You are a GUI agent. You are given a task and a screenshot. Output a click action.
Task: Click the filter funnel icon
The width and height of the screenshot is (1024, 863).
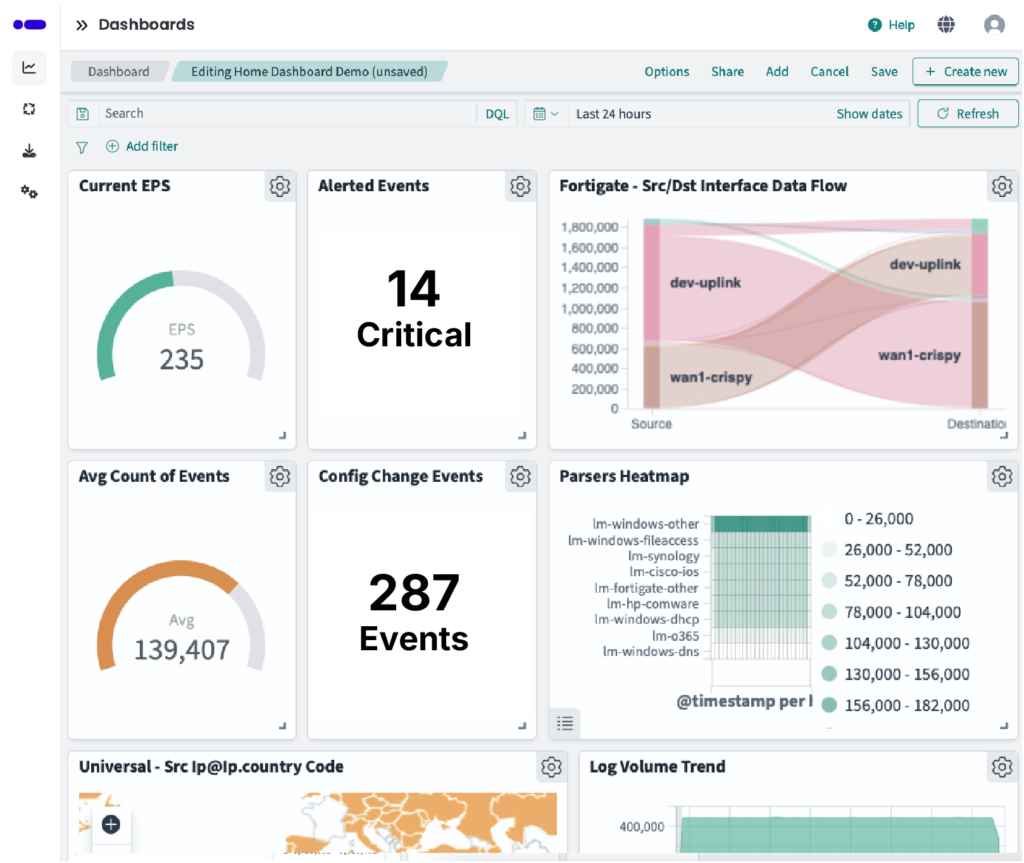tap(82, 147)
